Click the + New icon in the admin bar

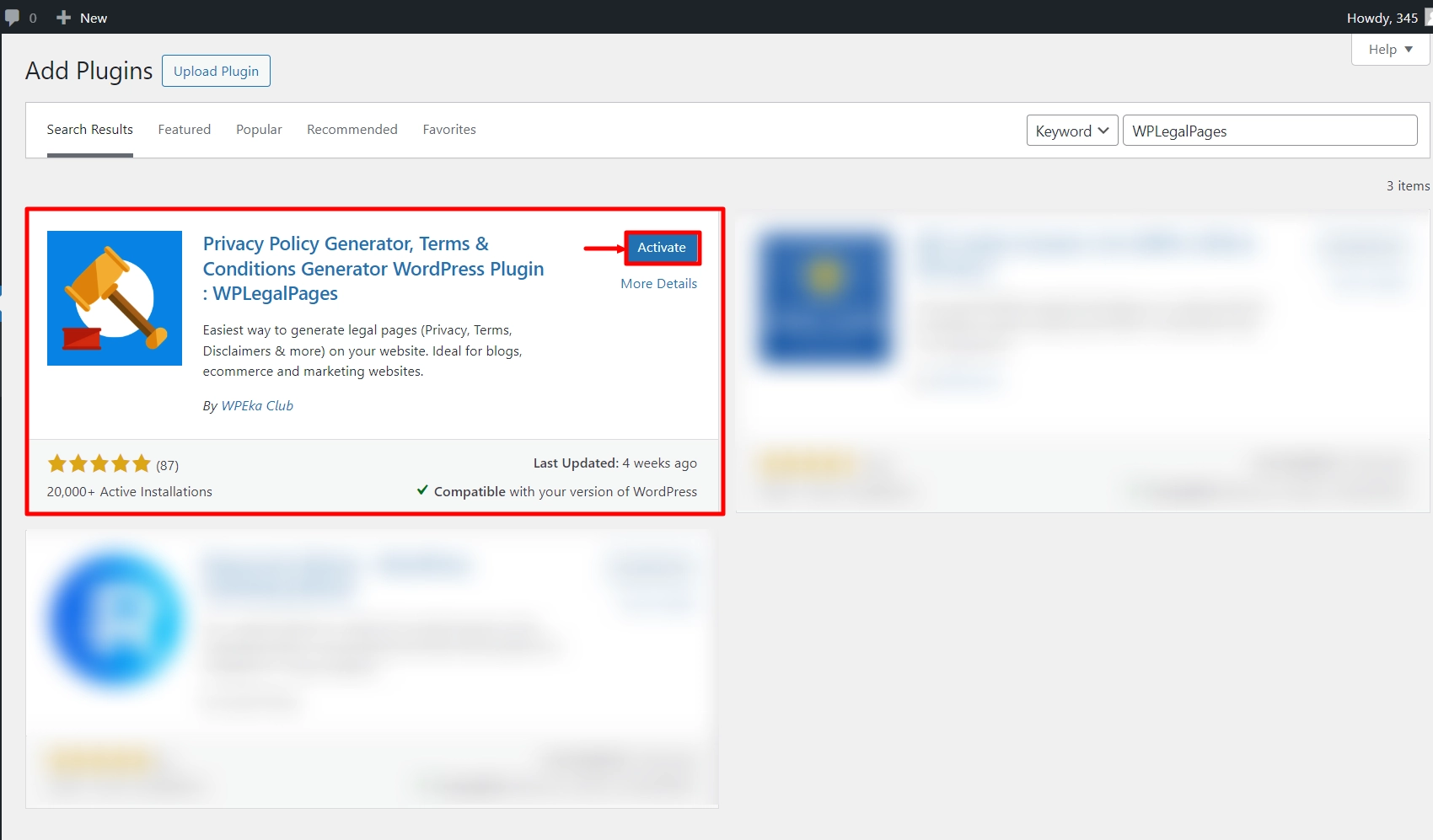tap(63, 17)
